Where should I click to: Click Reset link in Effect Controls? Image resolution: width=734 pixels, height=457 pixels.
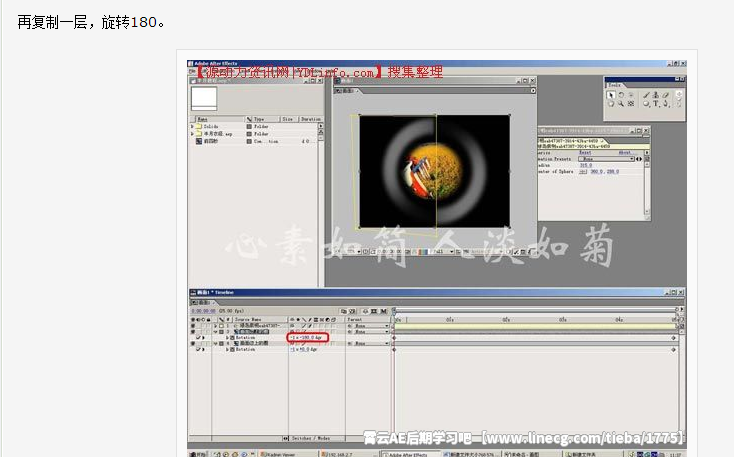[585, 153]
